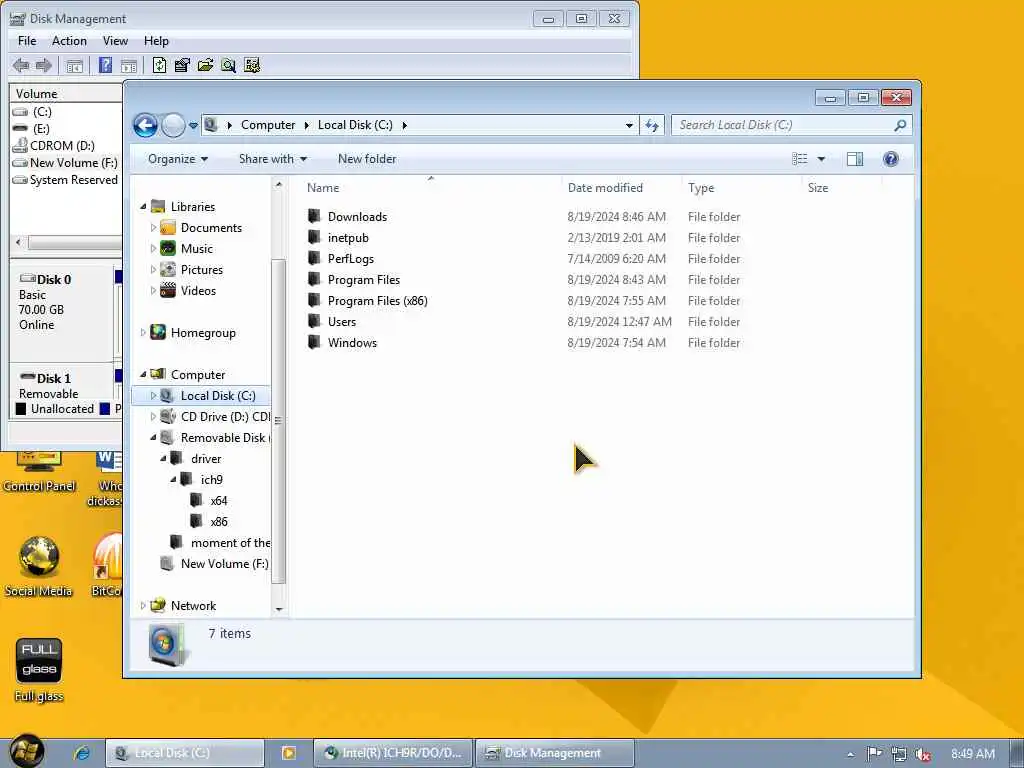1024x768 pixels.
Task: Sort by the Name column header
Action: click(x=323, y=188)
